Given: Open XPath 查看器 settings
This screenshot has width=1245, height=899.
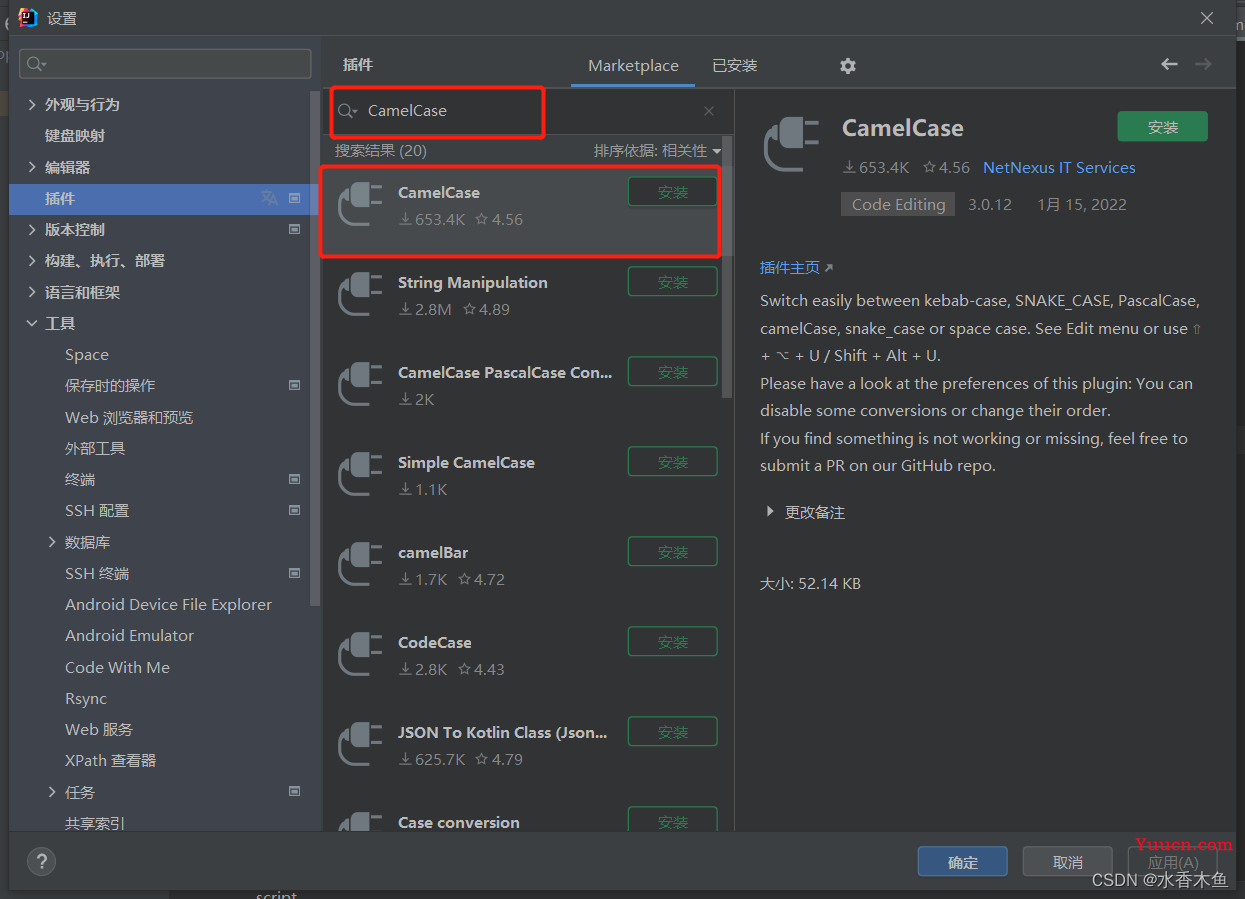Looking at the screenshot, I should click(110, 760).
